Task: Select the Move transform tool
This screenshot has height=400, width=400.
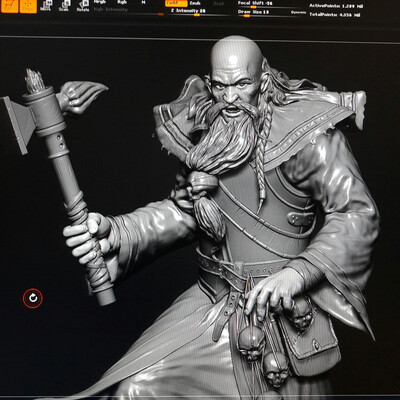Action: [46, 6]
